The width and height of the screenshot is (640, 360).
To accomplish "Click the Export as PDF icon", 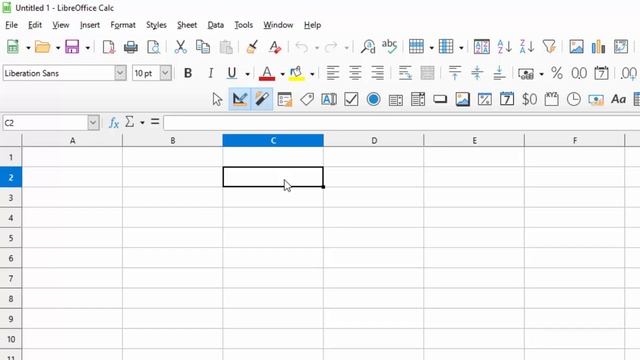I will 109,47.
